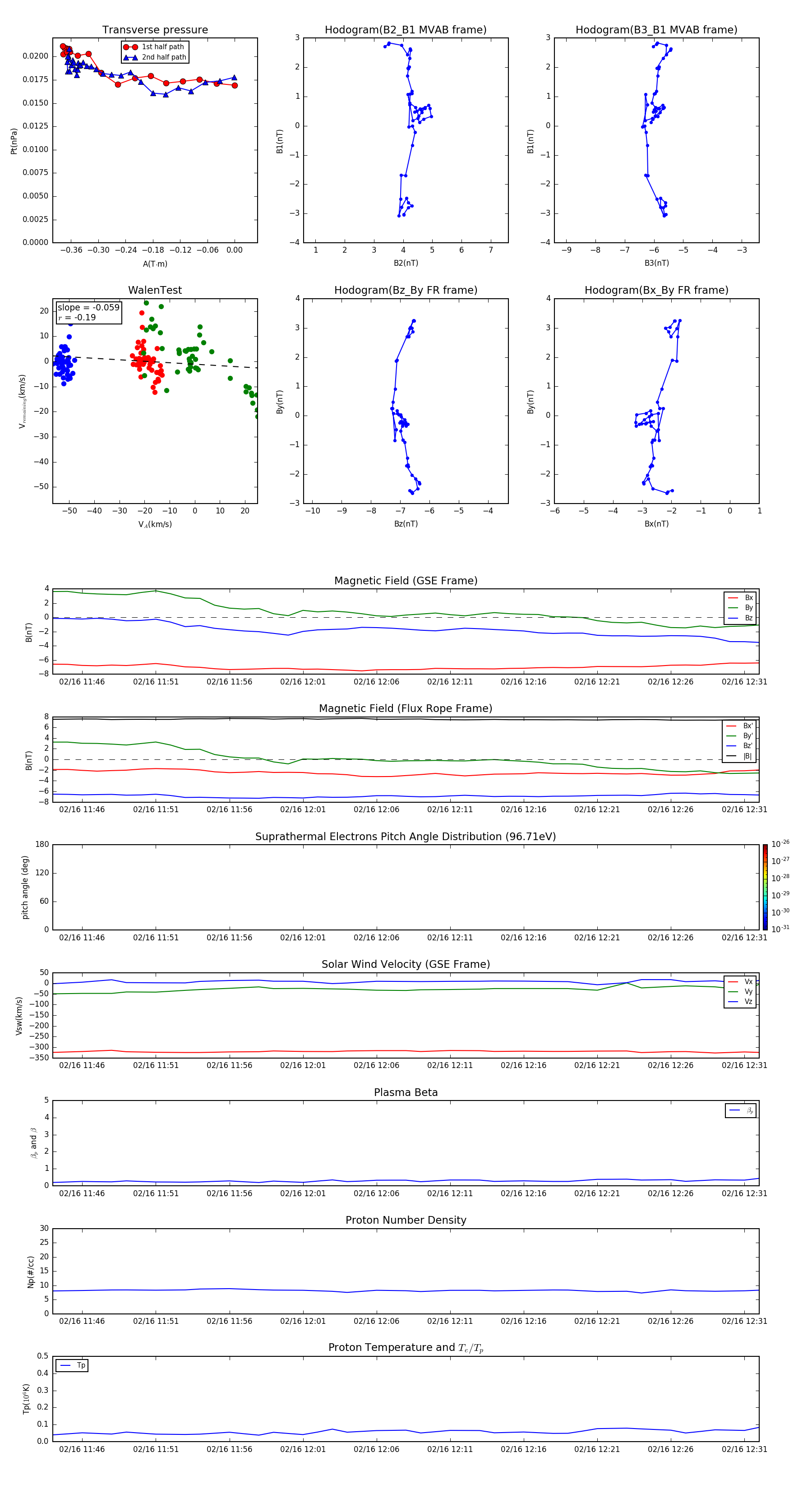The width and height of the screenshot is (812, 1489).
Task: Select the "Np(#/cc)" y-axis label
Action: [31, 1272]
